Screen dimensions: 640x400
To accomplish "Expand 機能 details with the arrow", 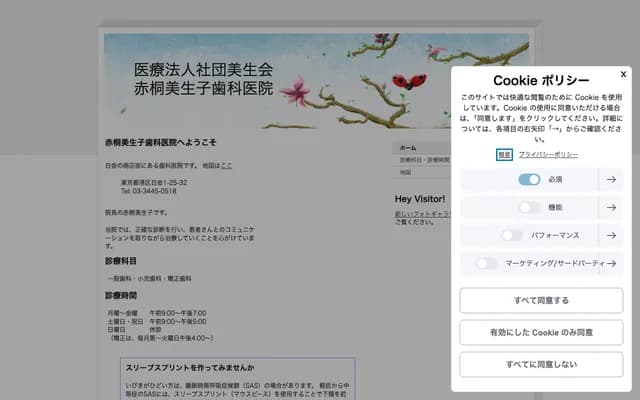I will click(x=611, y=207).
